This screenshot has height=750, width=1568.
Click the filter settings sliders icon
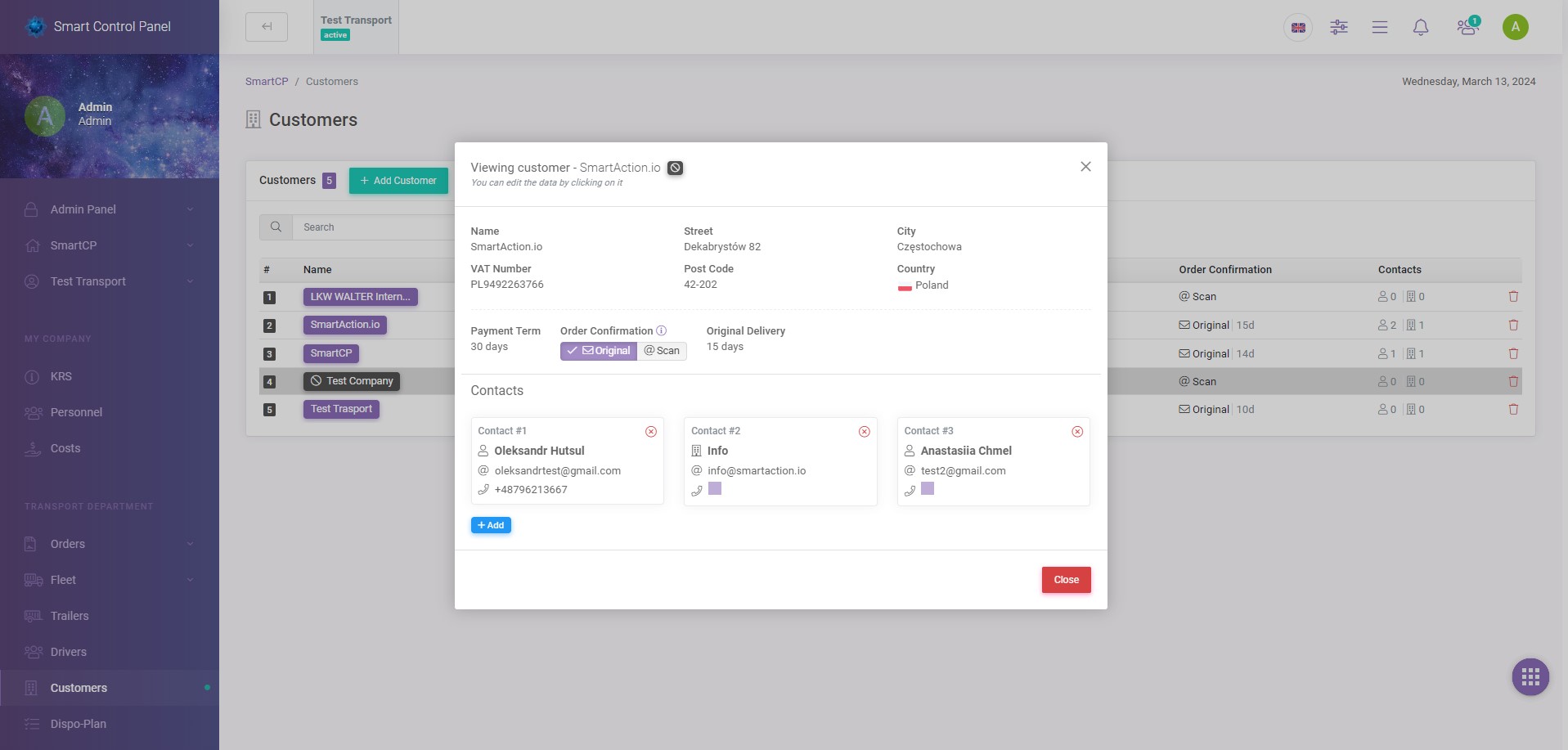(1339, 27)
